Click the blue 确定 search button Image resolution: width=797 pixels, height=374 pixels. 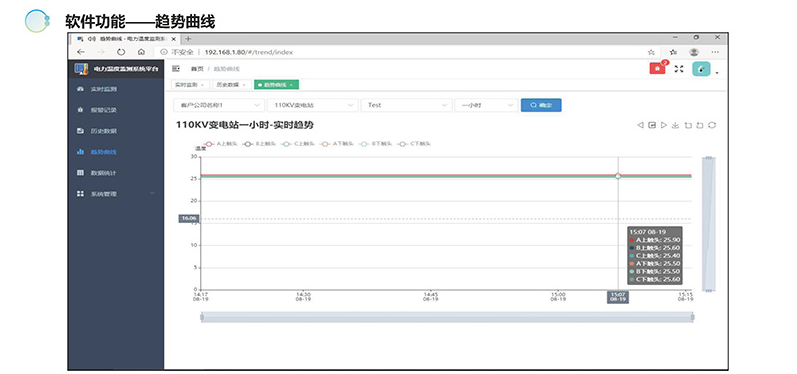[x=541, y=105]
